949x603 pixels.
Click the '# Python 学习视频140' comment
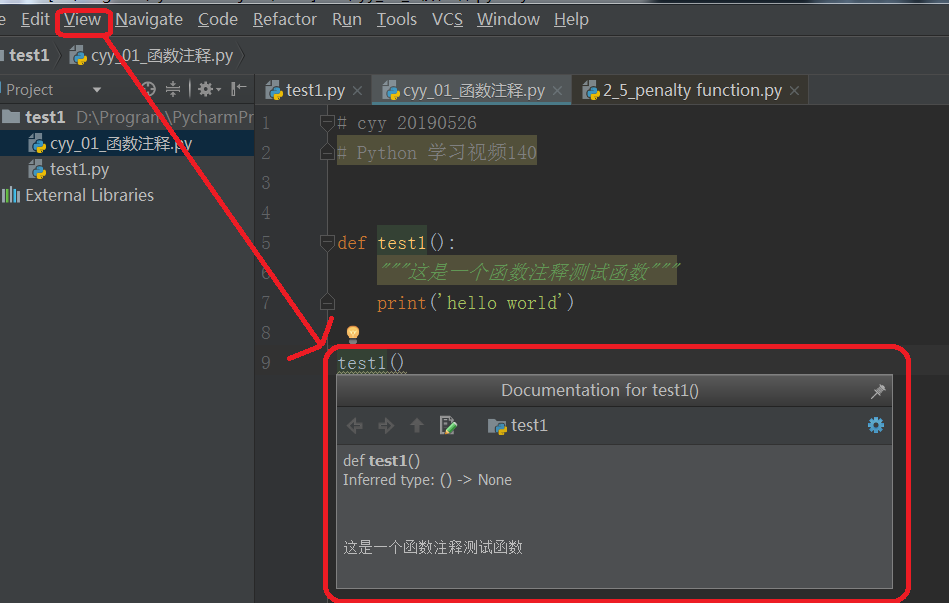click(x=437, y=152)
